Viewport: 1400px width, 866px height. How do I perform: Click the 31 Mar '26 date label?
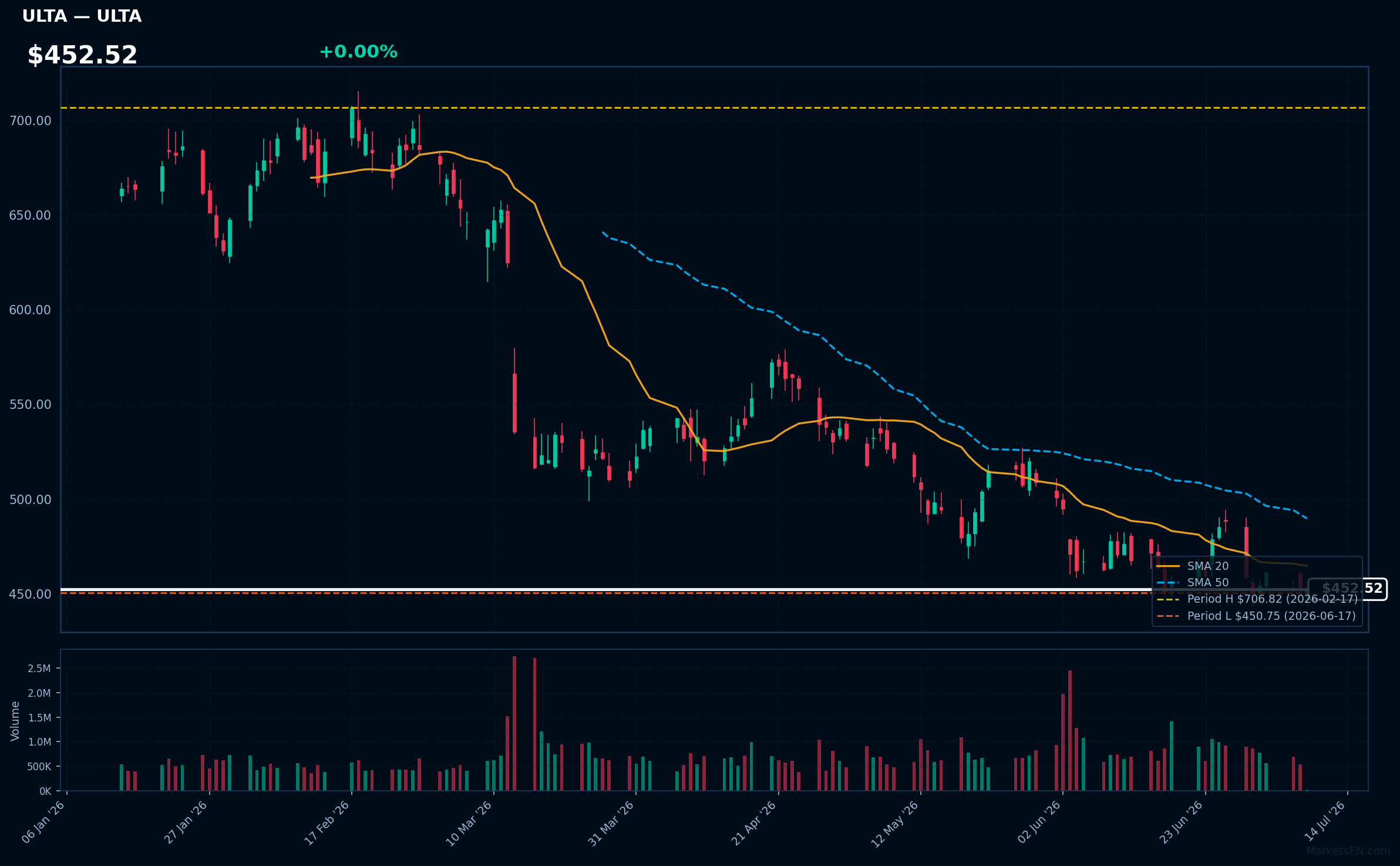(x=611, y=823)
